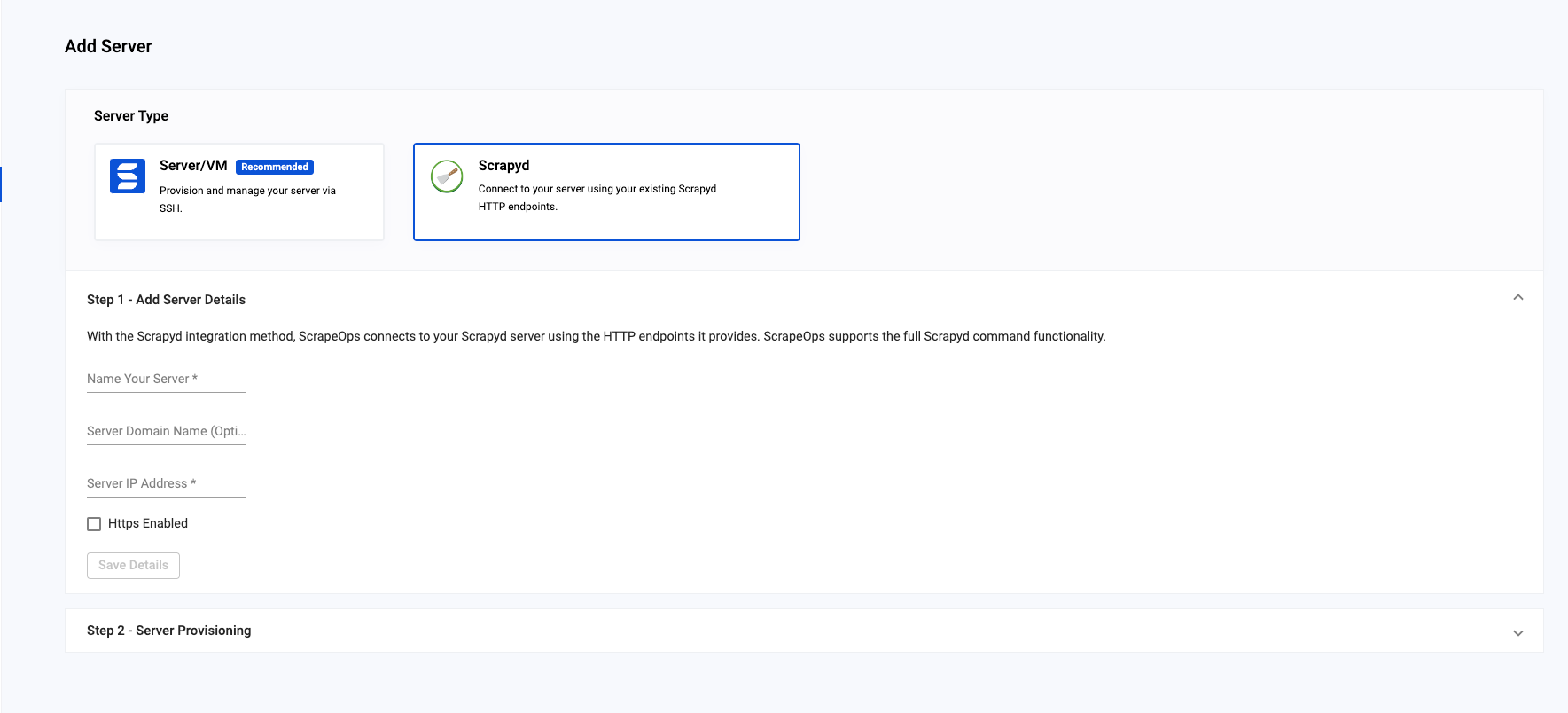Screen dimensions: 1568x713
Task: Select the Scrapyd server type card
Action: coord(606,192)
